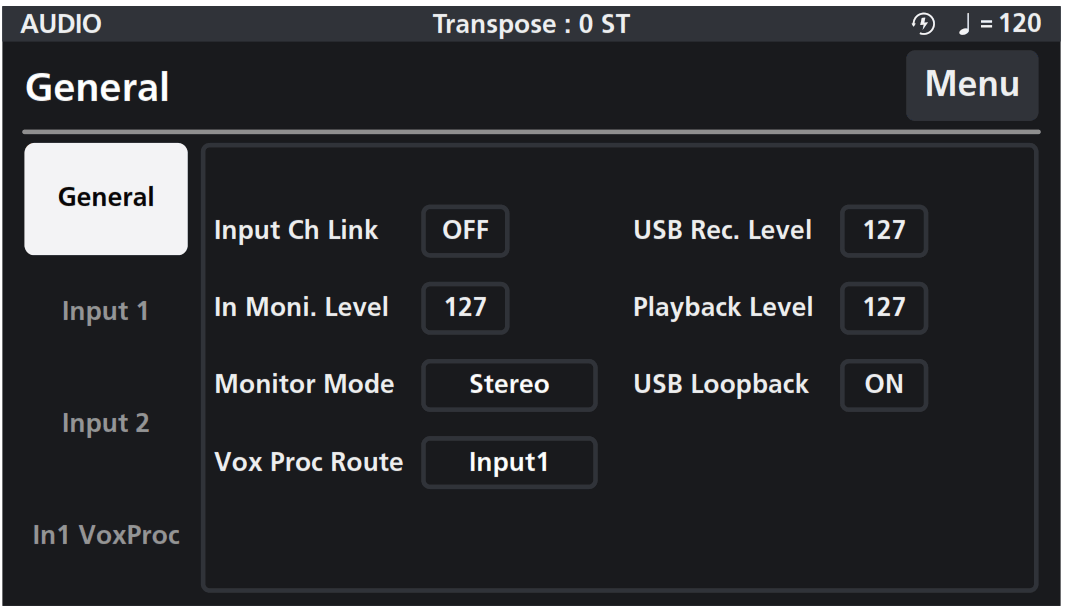Open the In1 VoxProc tab

coord(106,535)
